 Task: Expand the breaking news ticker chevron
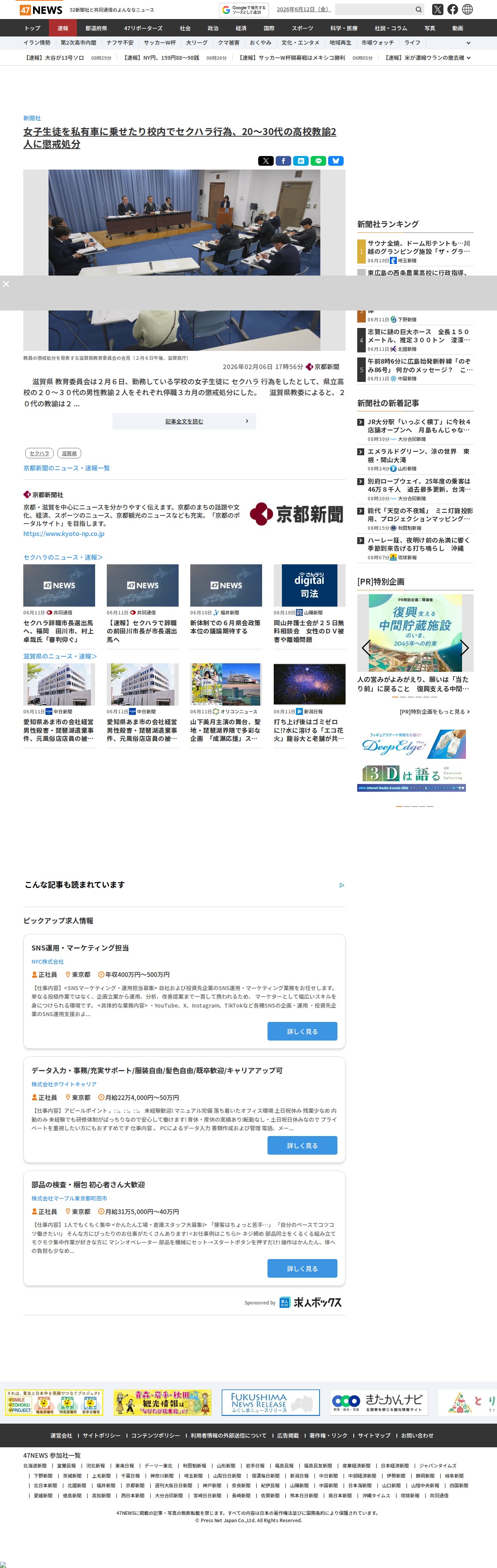coord(468,58)
